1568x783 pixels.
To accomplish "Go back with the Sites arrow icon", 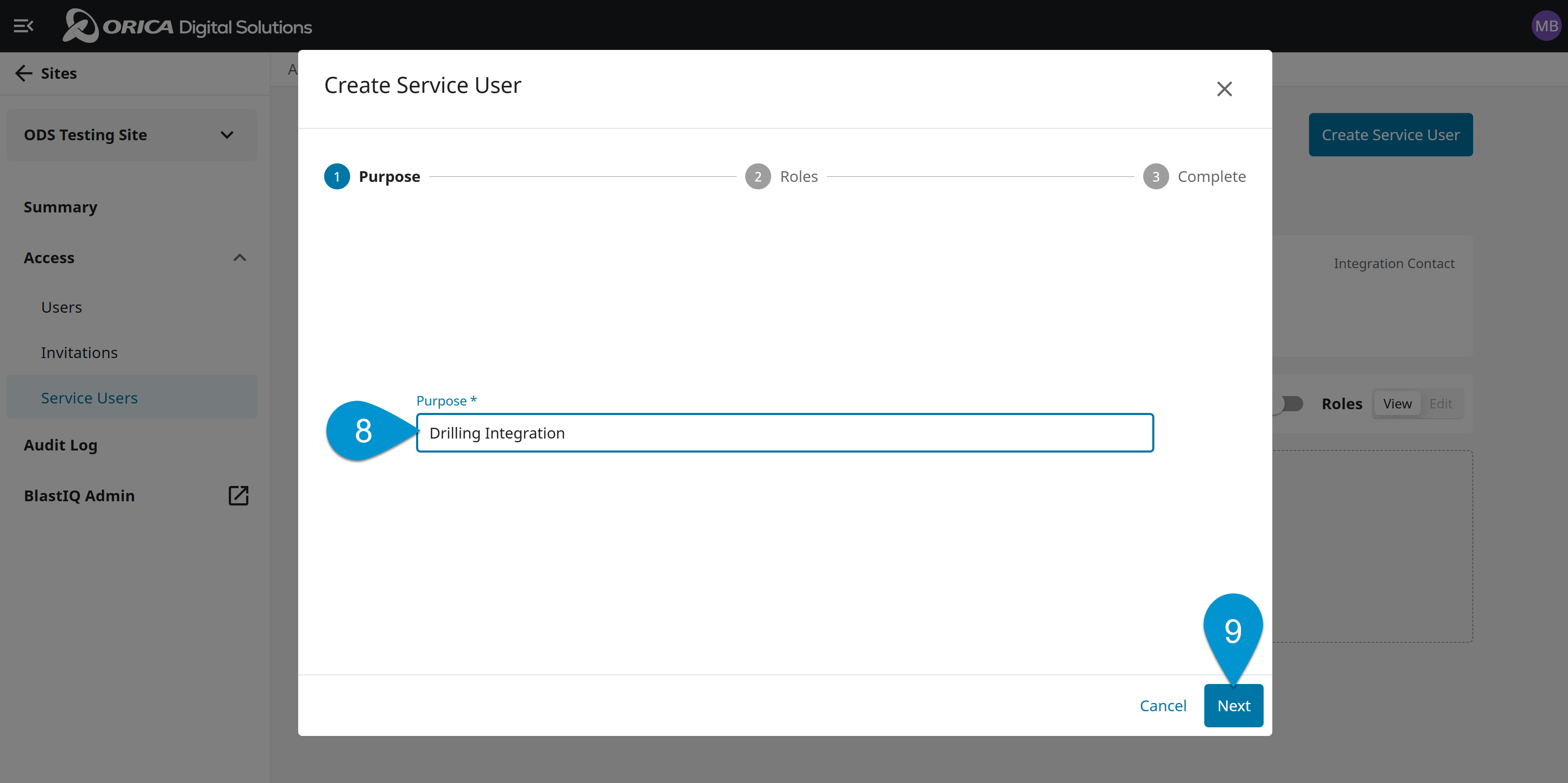I will pos(24,73).
